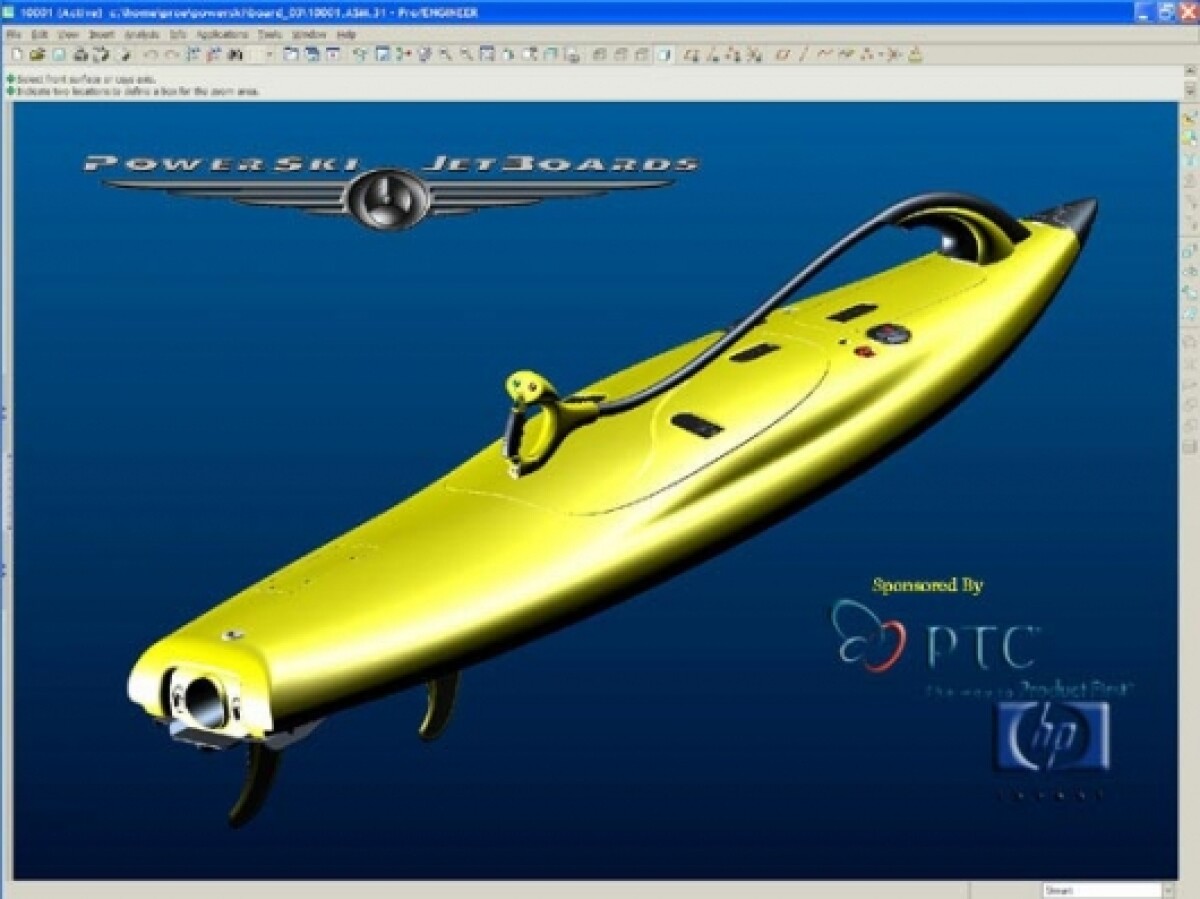Switch display to Wireframe
Viewport: 1200px width, 899px height.
pyautogui.click(x=599, y=54)
